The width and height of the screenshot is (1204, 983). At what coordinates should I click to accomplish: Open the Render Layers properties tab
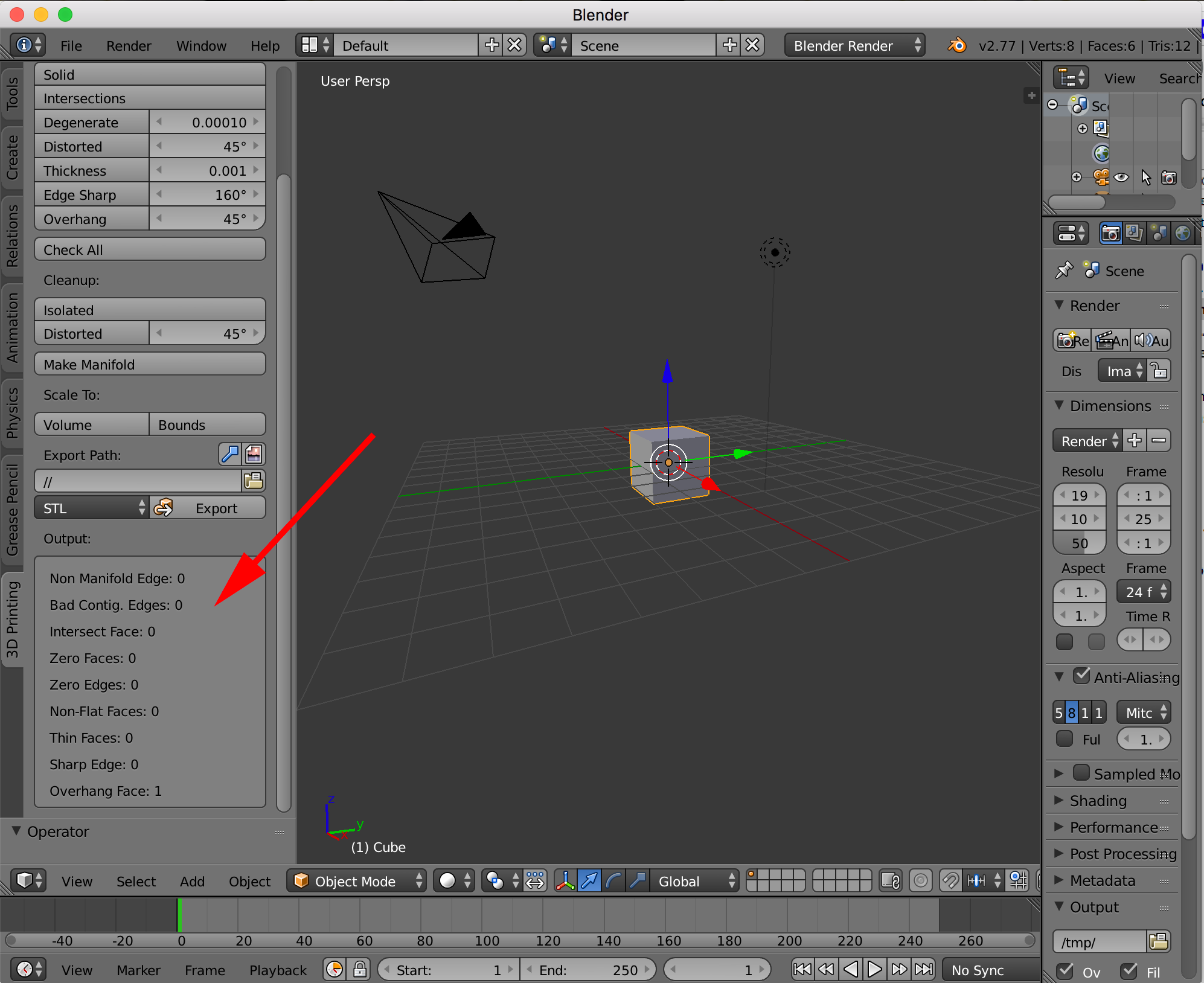1134,232
